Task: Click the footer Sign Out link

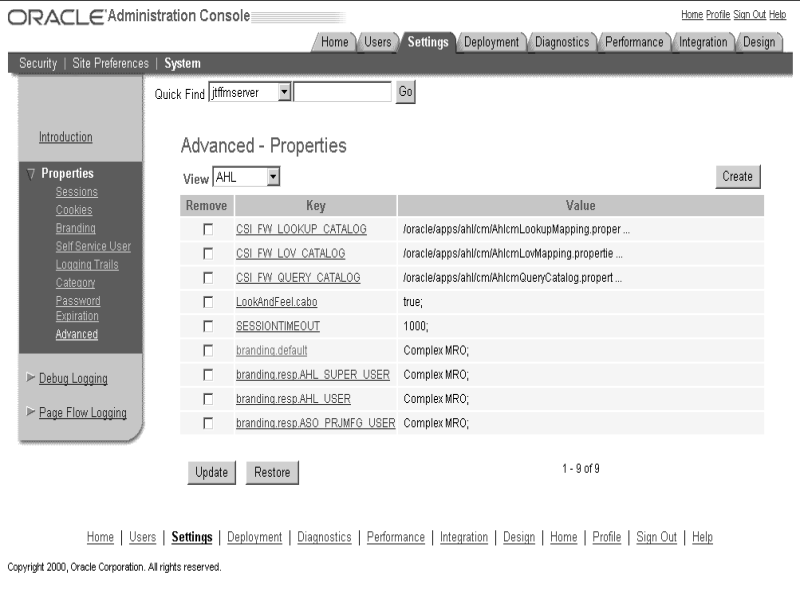Action: pos(656,537)
